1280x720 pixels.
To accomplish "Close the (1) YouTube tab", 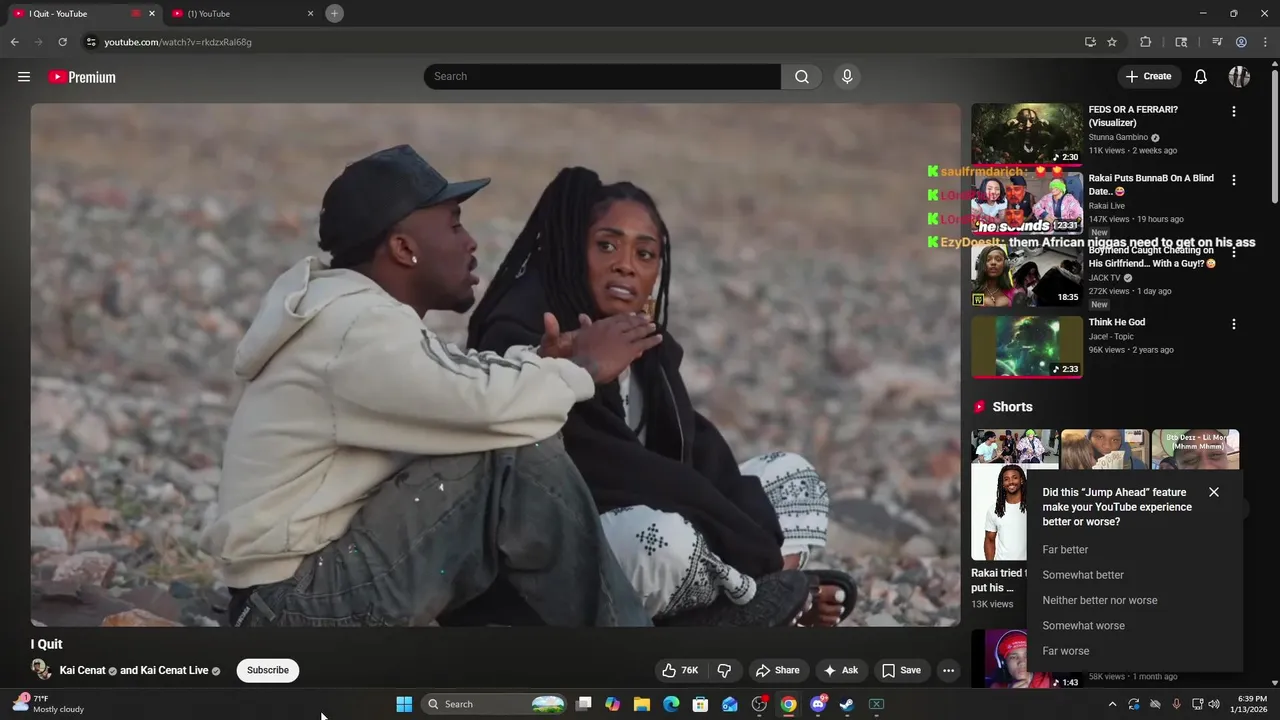I will coord(310,13).
